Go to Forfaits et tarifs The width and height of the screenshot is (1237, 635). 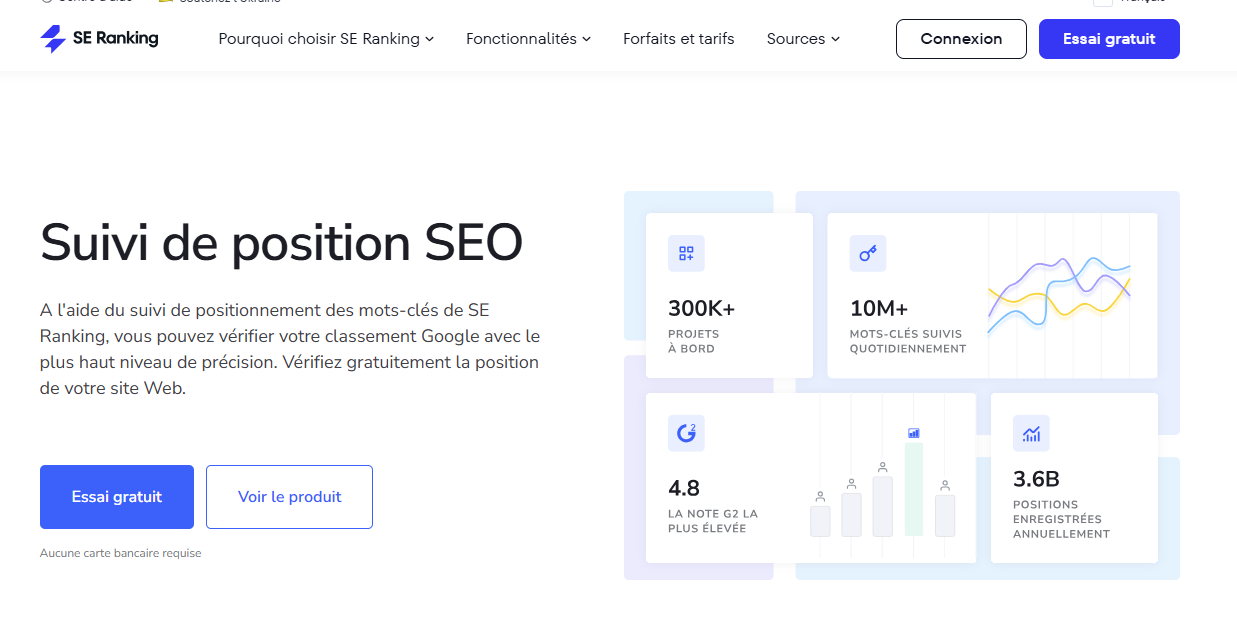tap(678, 39)
